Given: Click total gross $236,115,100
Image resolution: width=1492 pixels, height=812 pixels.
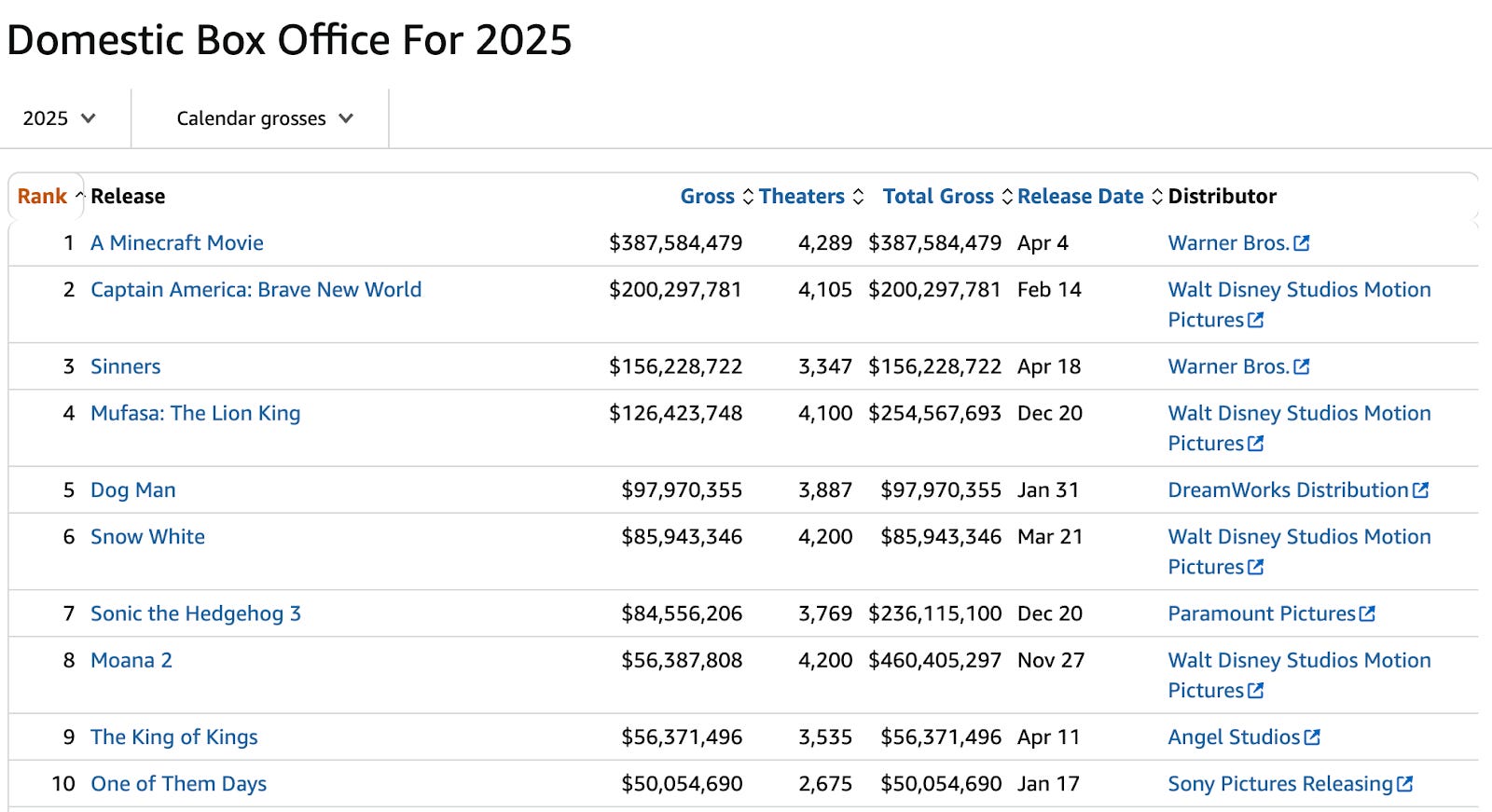Looking at the screenshot, I should [x=934, y=613].
